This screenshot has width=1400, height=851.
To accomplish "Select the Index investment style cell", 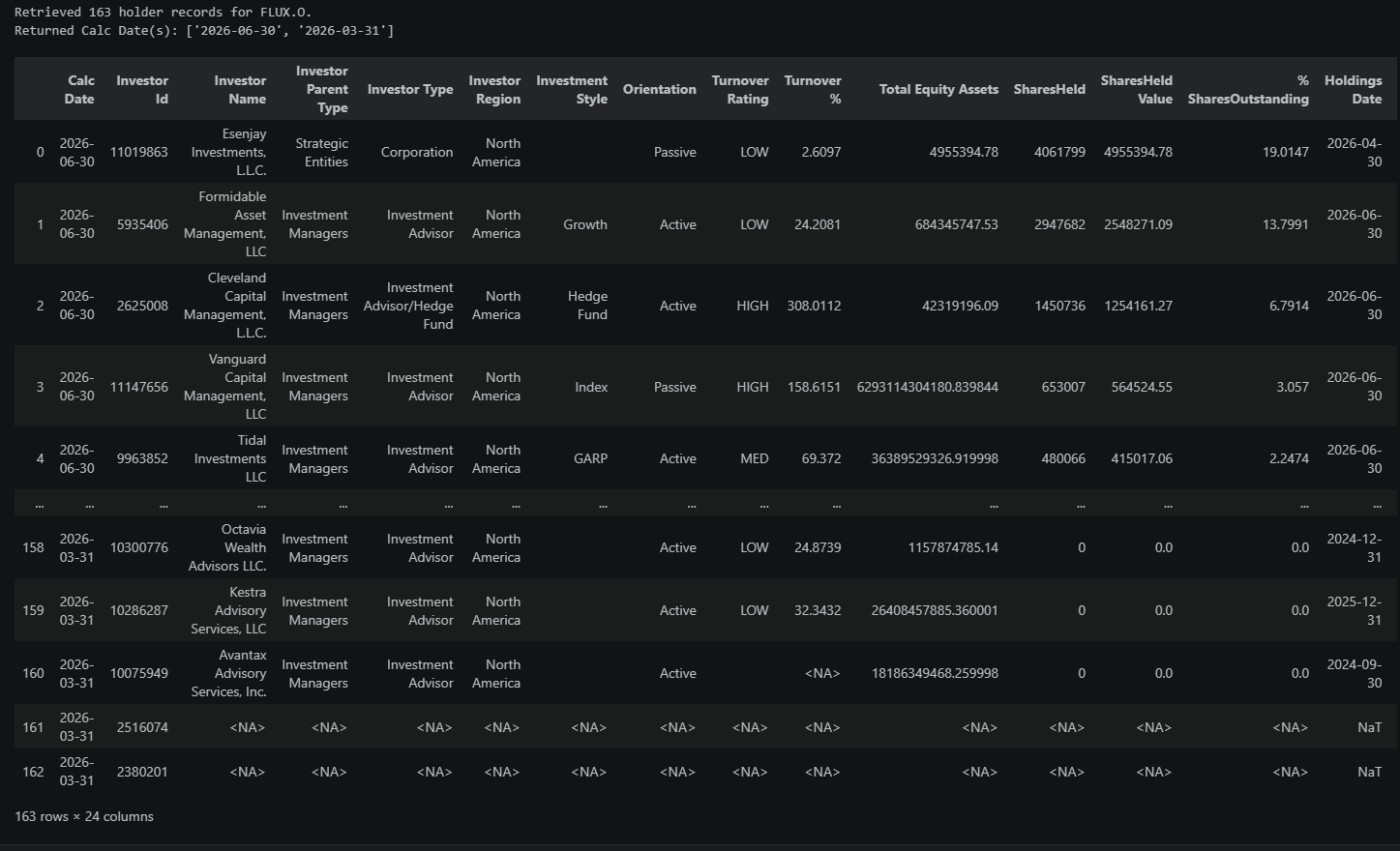I will pos(591,387).
